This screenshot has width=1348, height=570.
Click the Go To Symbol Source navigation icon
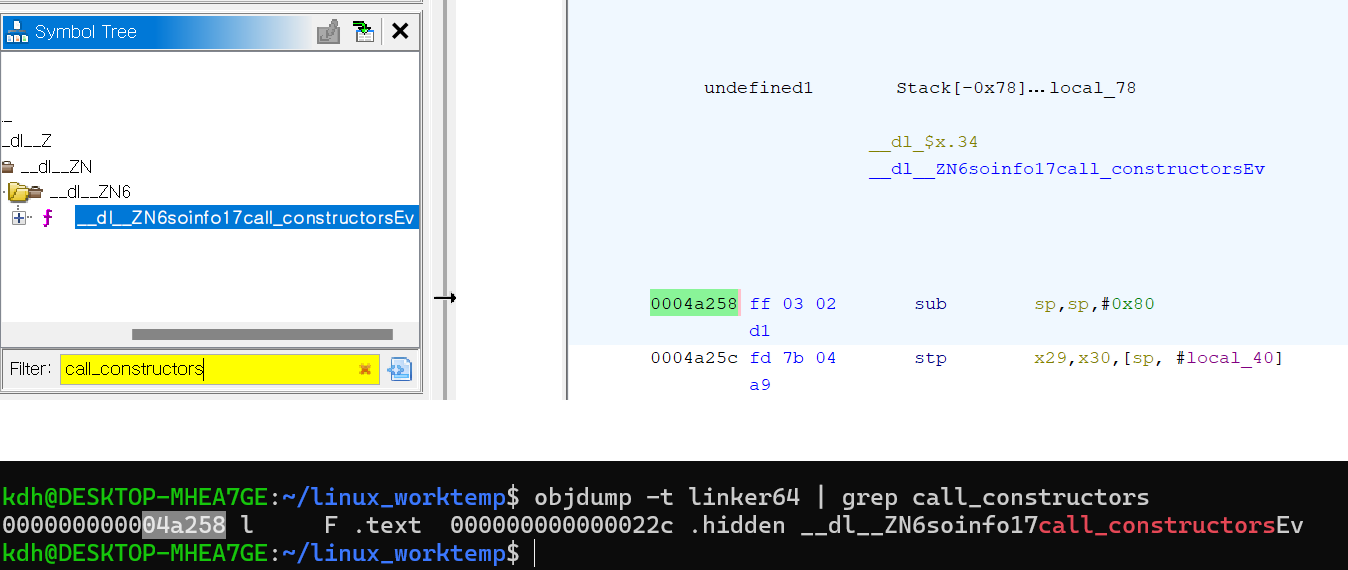tap(364, 32)
